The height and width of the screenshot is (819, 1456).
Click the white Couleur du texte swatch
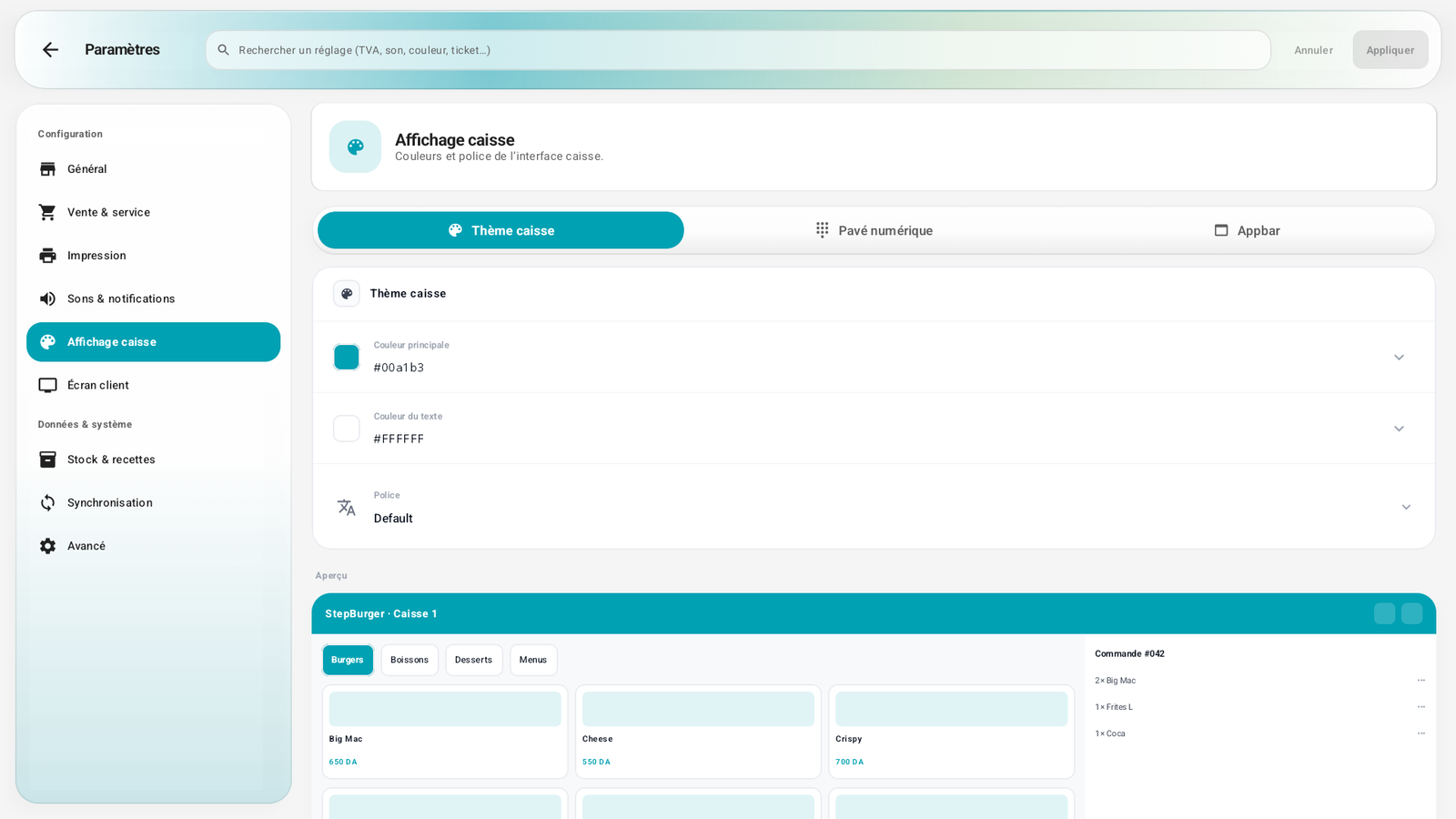click(x=347, y=429)
